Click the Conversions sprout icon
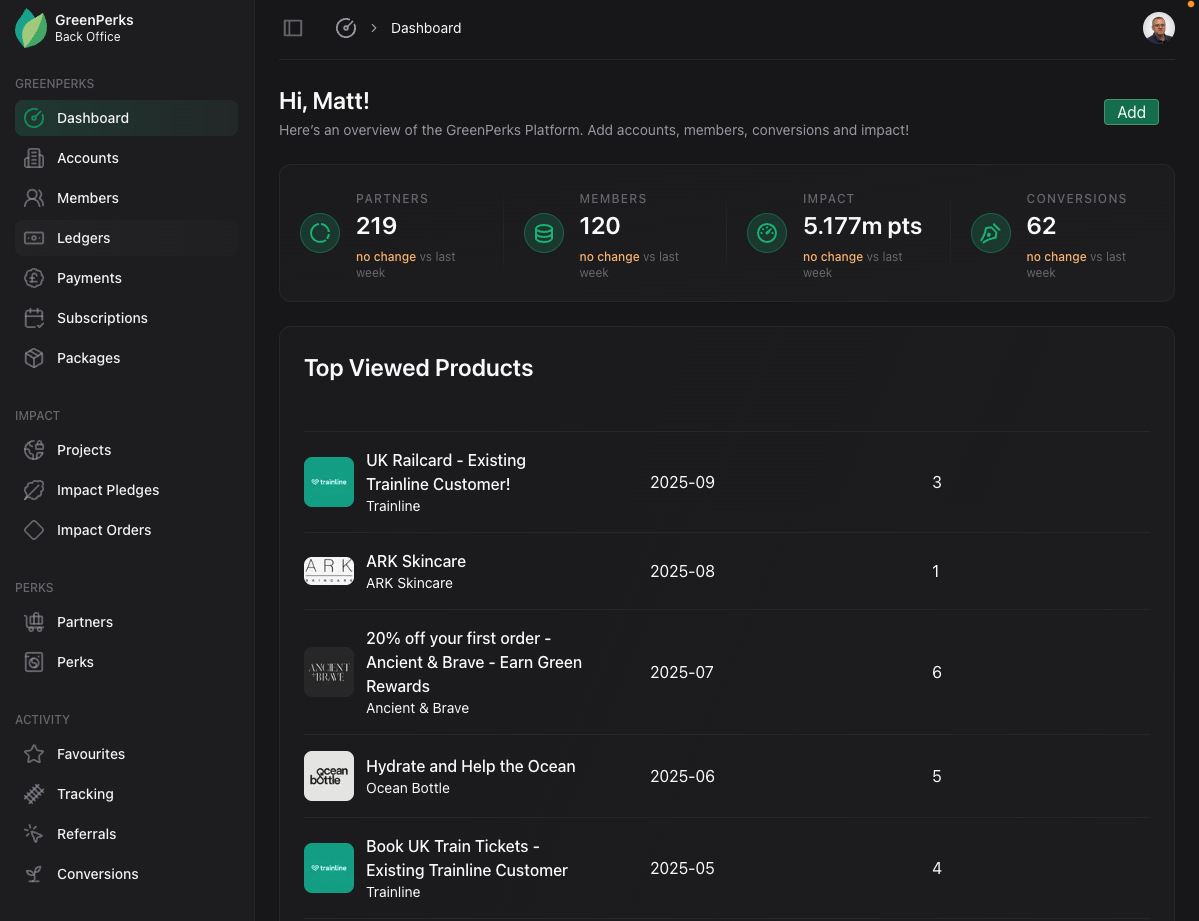This screenshot has width=1199, height=921. click(34, 874)
